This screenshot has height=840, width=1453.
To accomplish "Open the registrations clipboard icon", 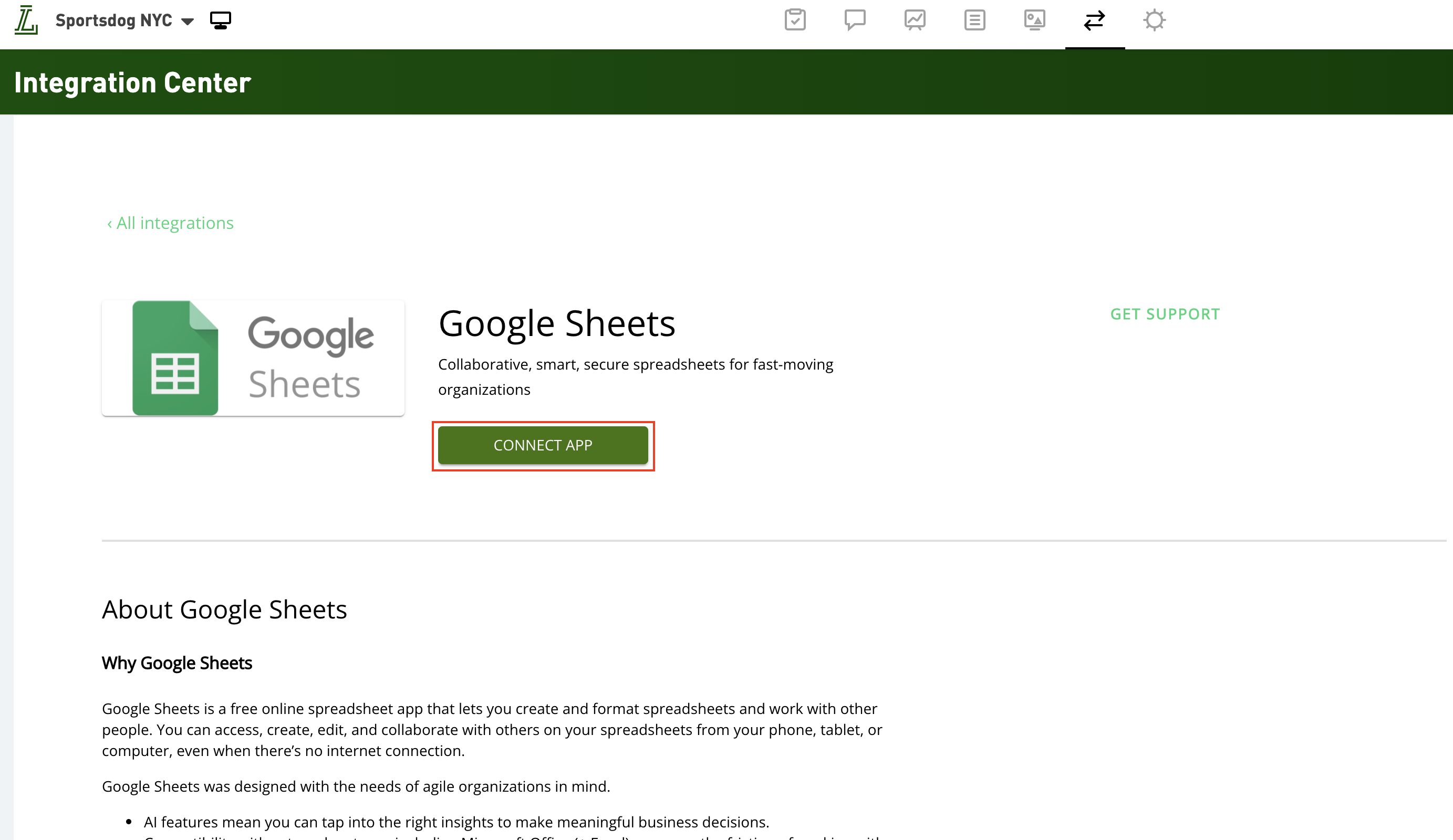I will 796,20.
